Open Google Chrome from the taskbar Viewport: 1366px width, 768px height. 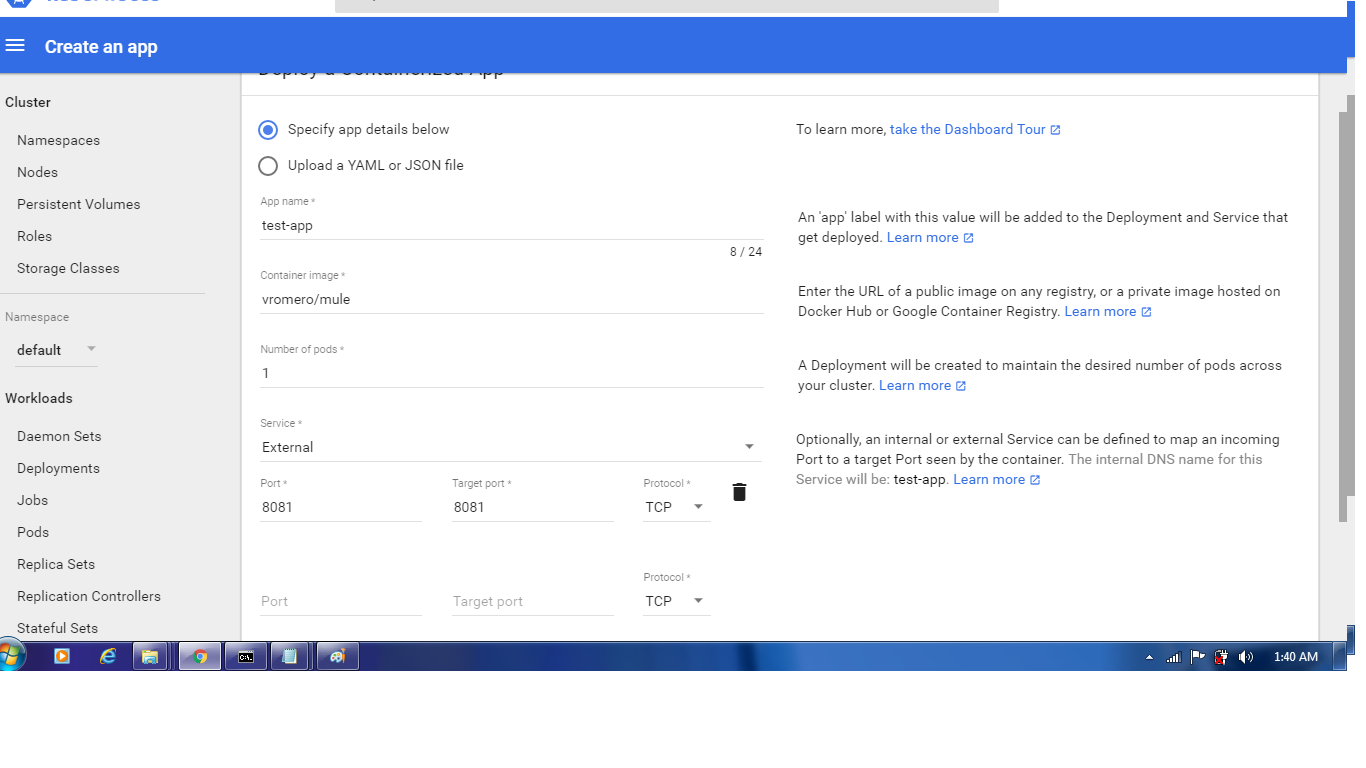tap(200, 657)
